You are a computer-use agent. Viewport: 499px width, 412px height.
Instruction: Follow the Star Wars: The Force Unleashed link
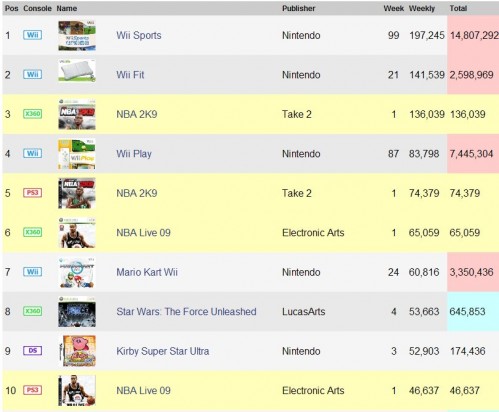(186, 312)
